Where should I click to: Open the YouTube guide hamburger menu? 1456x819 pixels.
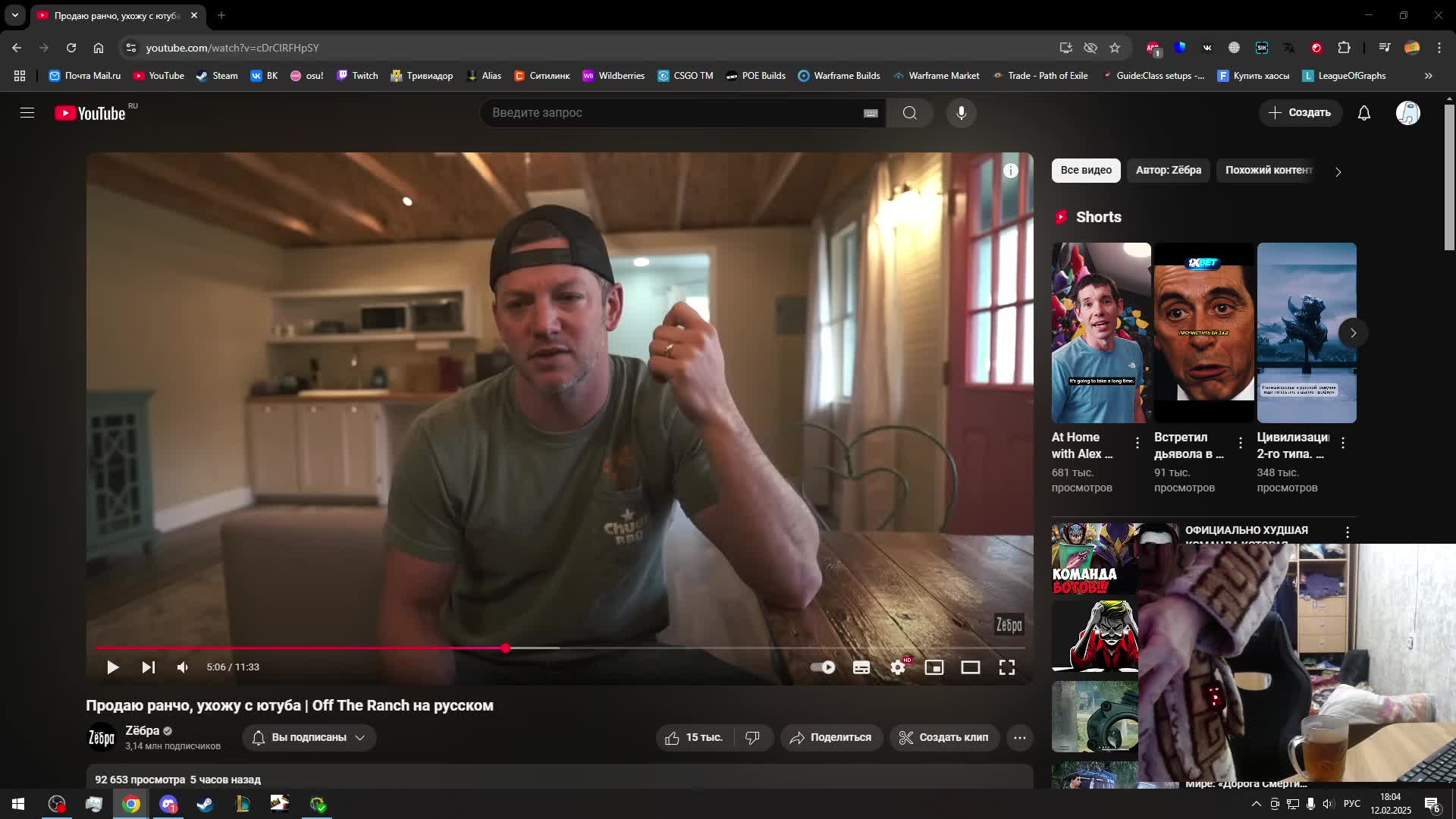coord(27,113)
